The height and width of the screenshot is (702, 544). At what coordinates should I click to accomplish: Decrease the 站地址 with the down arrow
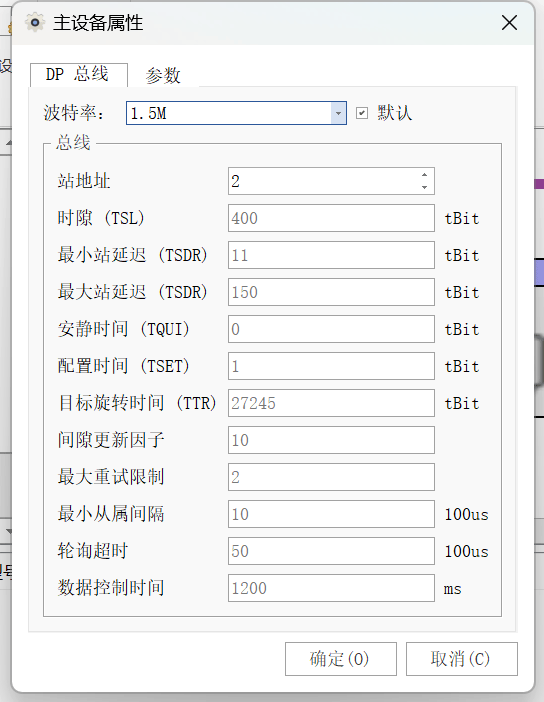coord(424,188)
